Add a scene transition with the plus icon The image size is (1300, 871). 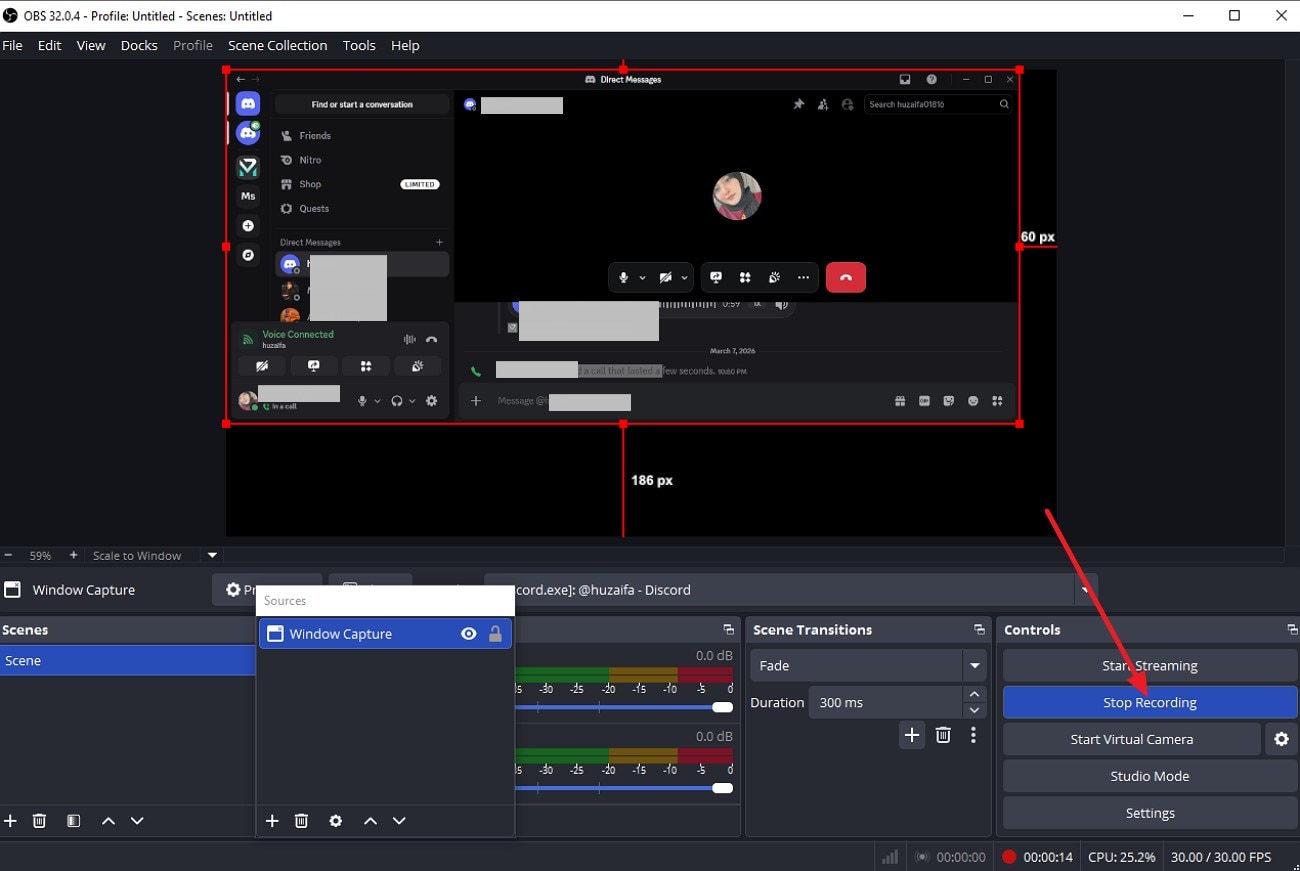tap(911, 734)
